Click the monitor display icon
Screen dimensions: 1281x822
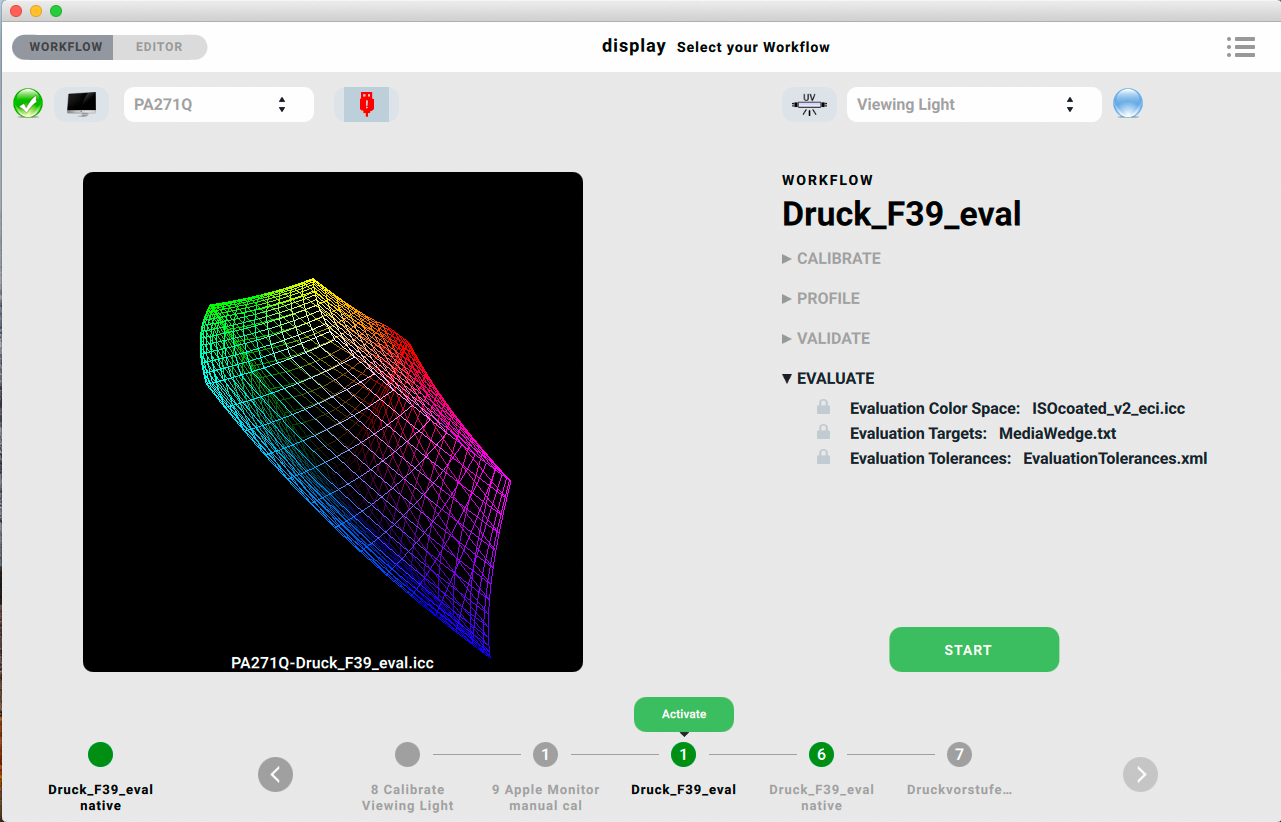[81, 104]
